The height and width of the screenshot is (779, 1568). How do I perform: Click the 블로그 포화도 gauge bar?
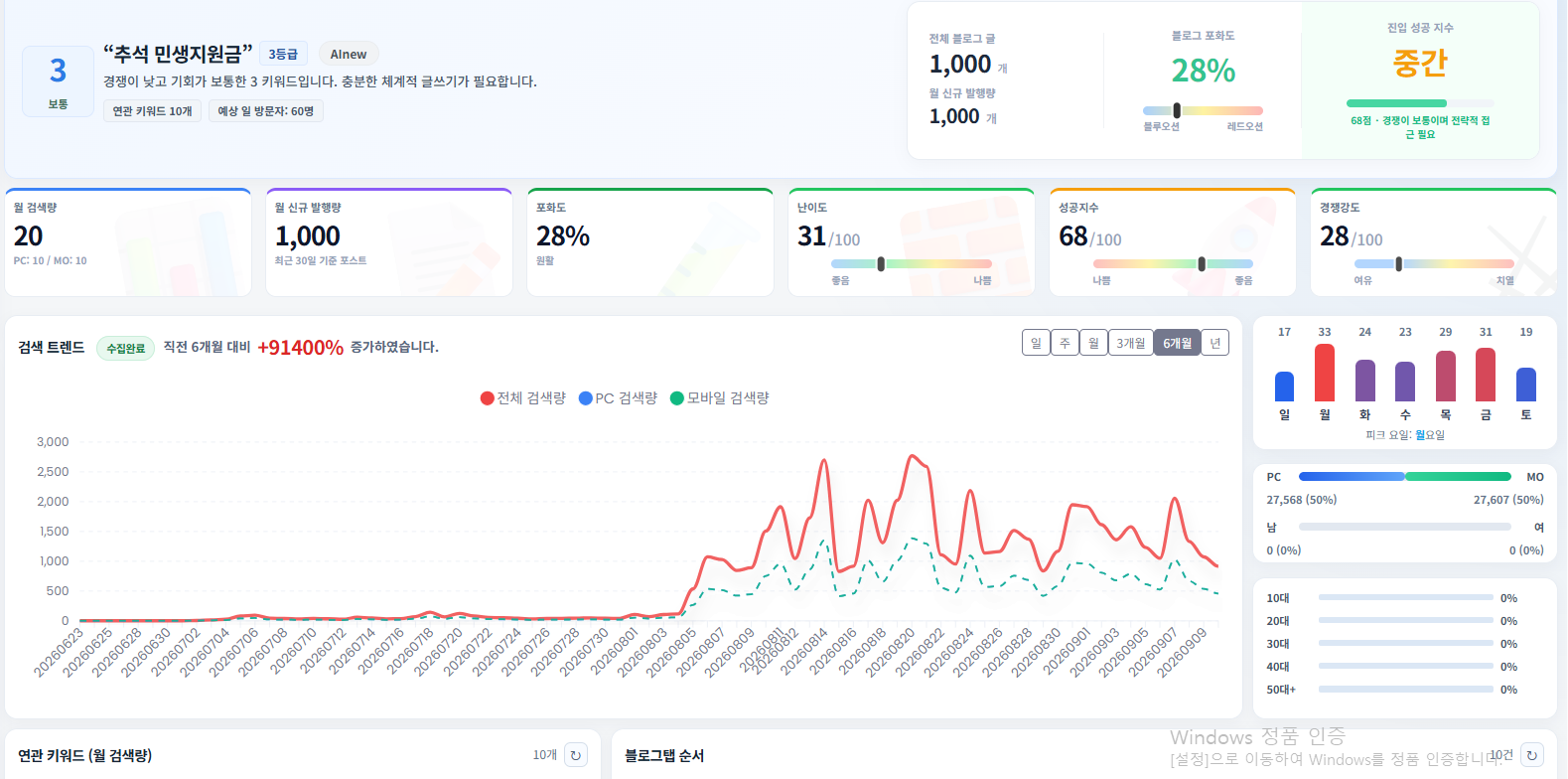point(1203,110)
